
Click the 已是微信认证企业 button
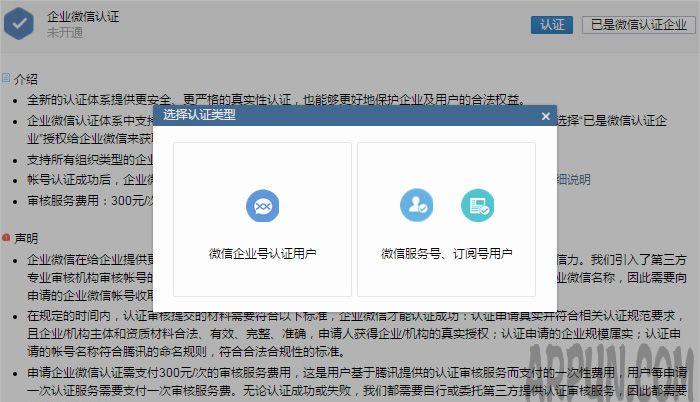[638, 25]
